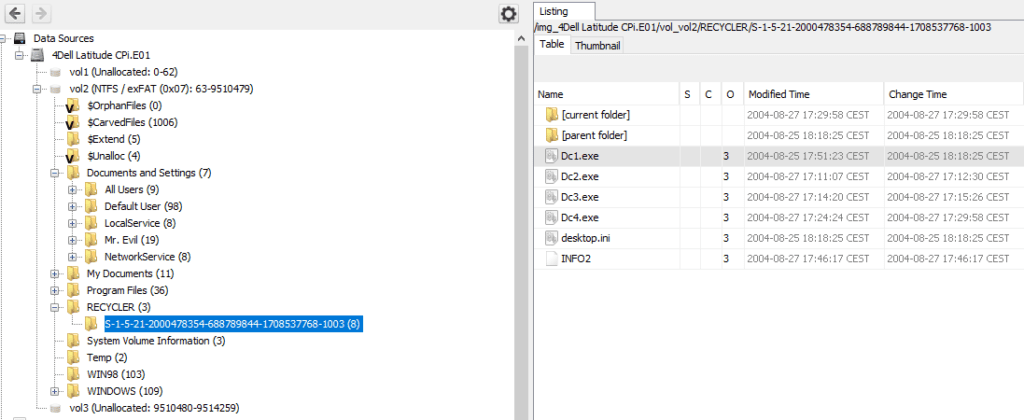Go back with the left arrow button
Screen dimensions: 1024x420
[x=15, y=12]
